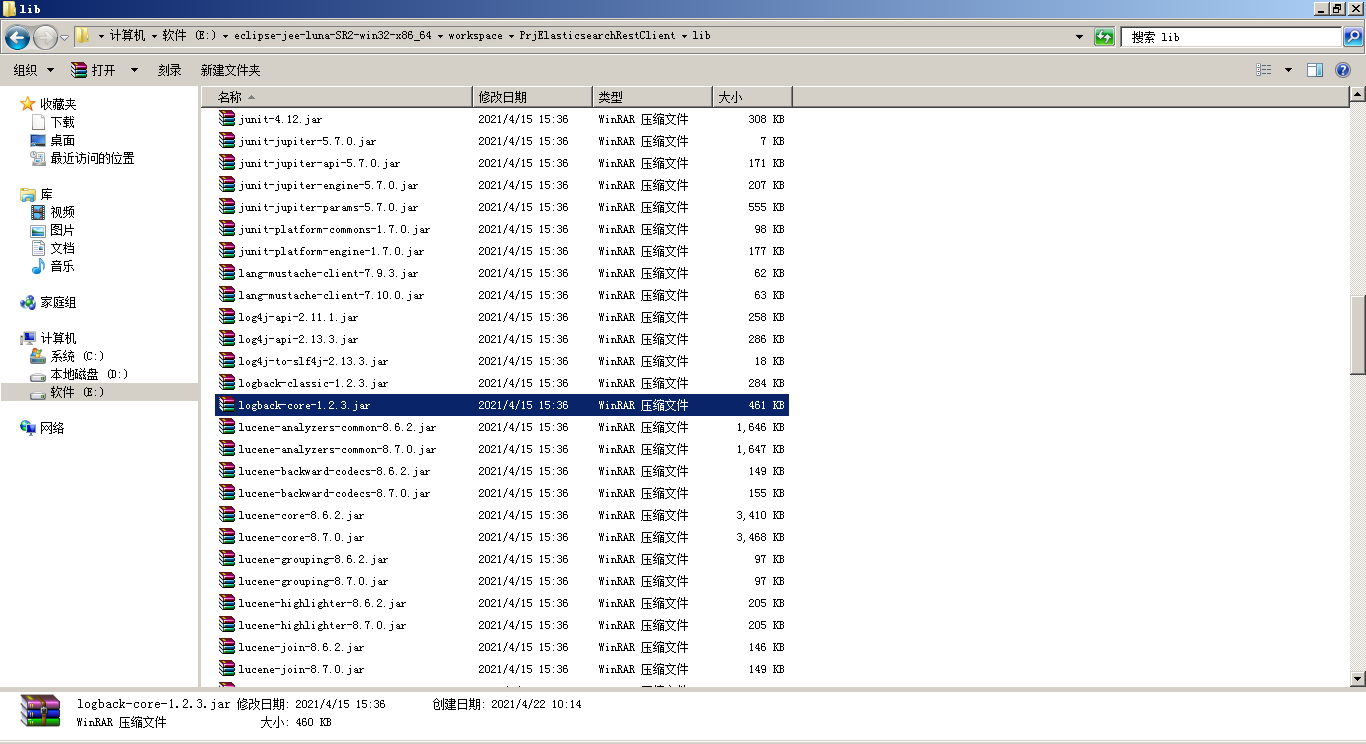Open Help via the question mark icon

pyautogui.click(x=1344, y=69)
